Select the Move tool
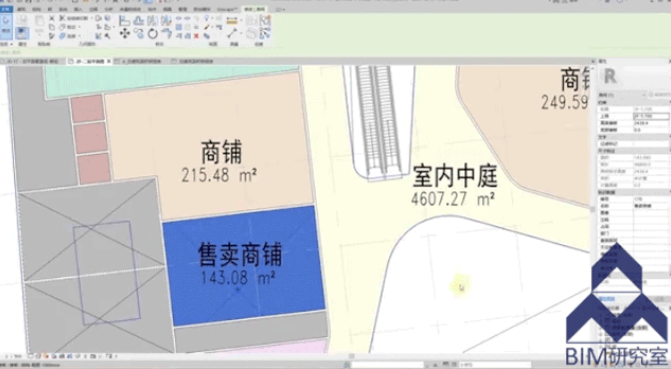 [125, 33]
